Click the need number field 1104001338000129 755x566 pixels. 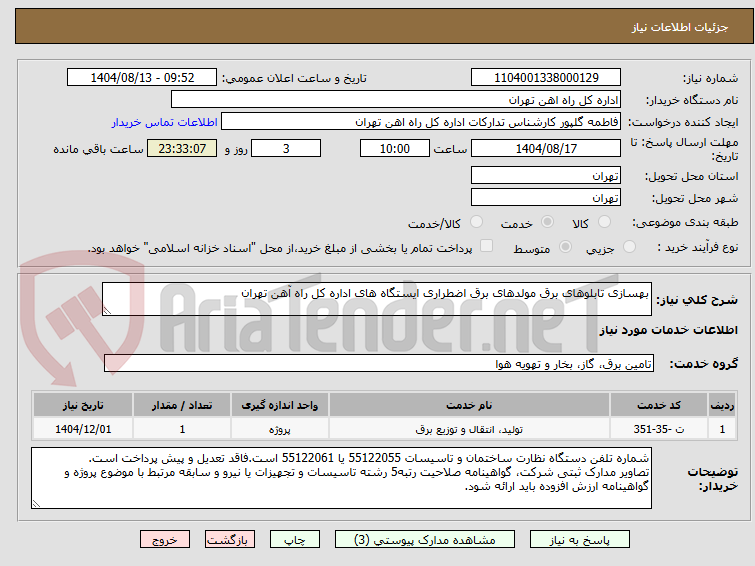pyautogui.click(x=546, y=78)
